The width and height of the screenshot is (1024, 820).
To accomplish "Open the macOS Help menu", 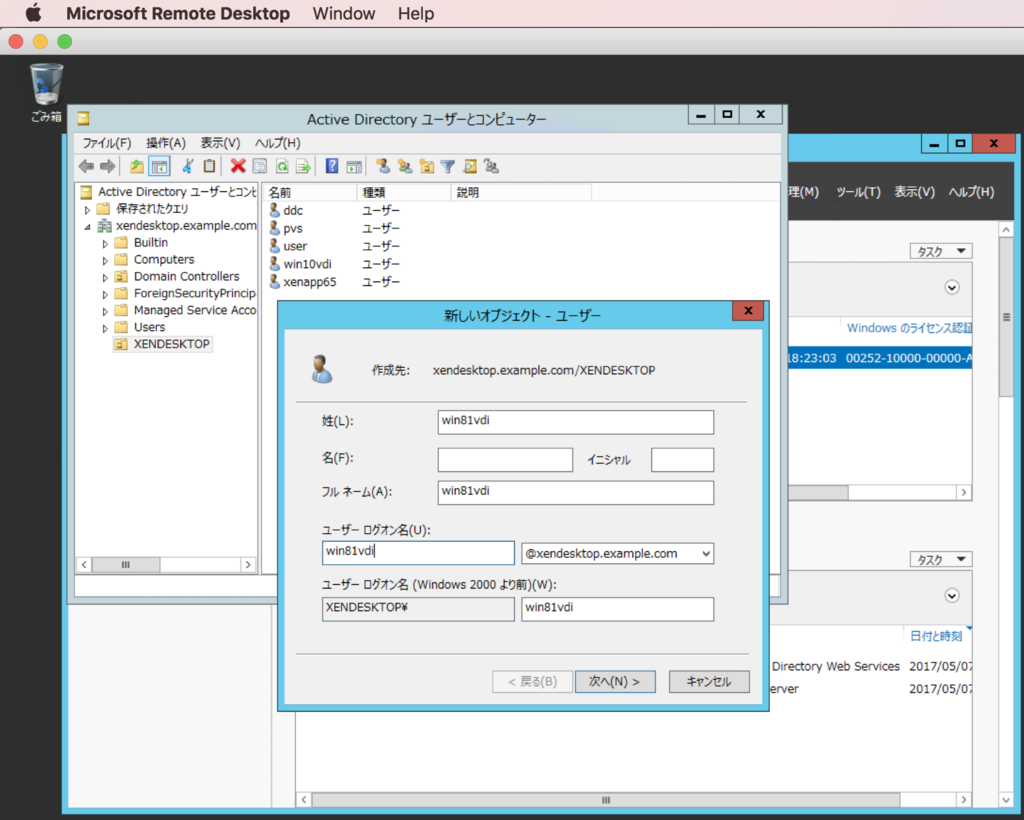I will [x=416, y=14].
